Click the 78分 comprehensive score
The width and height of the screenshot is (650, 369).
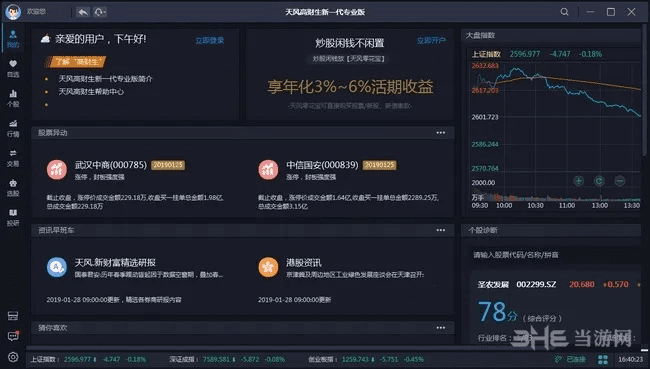tap(498, 312)
